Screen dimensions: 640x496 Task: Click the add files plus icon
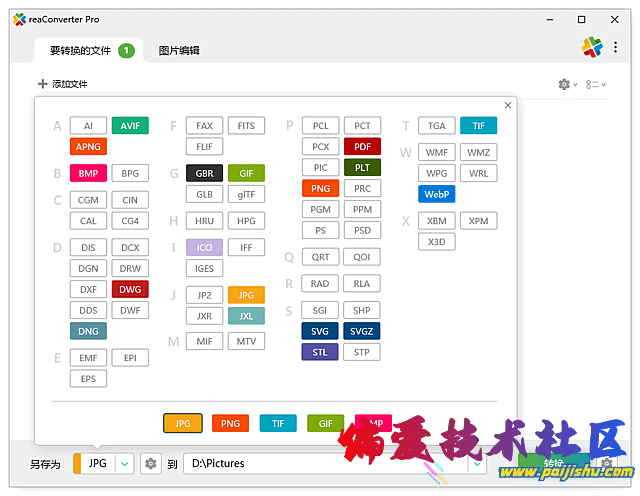point(42,84)
